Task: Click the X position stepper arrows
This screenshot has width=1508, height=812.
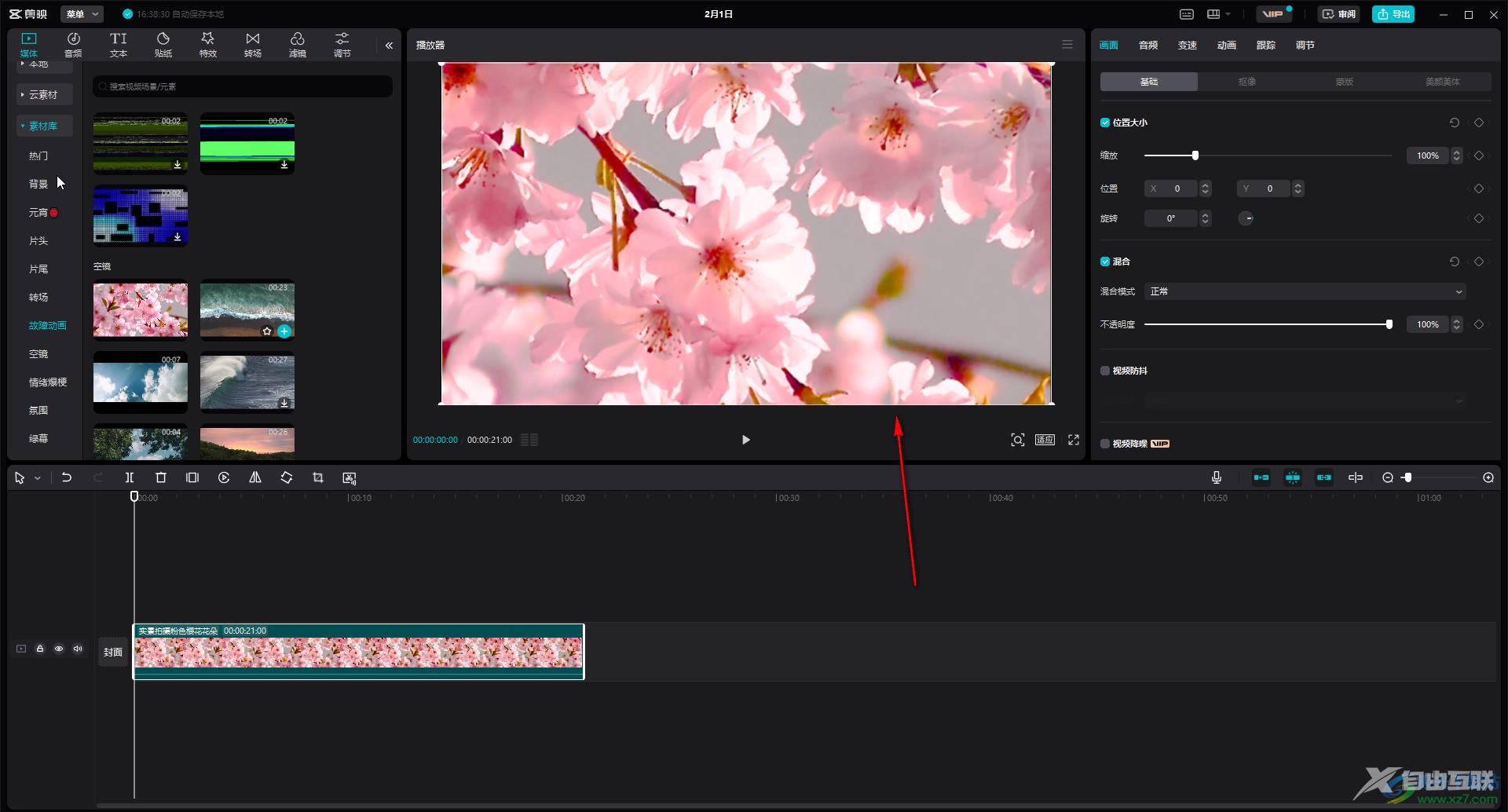Action: point(1206,188)
